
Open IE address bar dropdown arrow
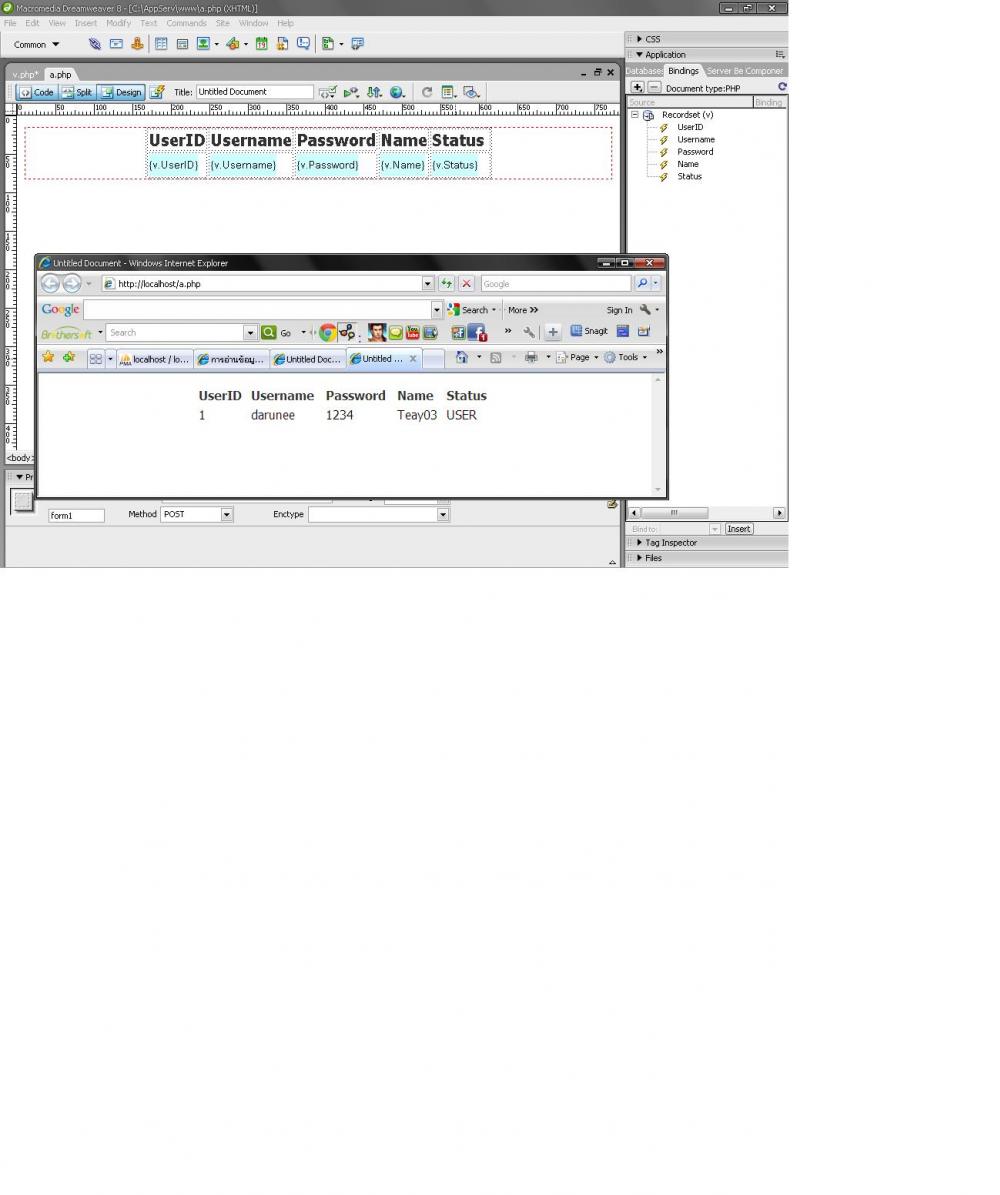[428, 284]
